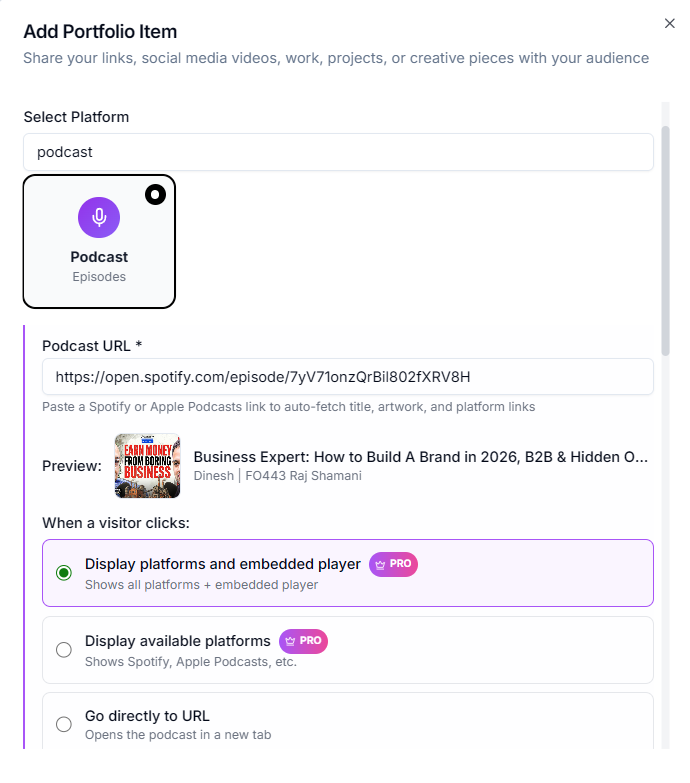This screenshot has width=690, height=783.
Task: Click the "Paste a Spotify or Apple Podcasts link" hint
Action: (288, 407)
